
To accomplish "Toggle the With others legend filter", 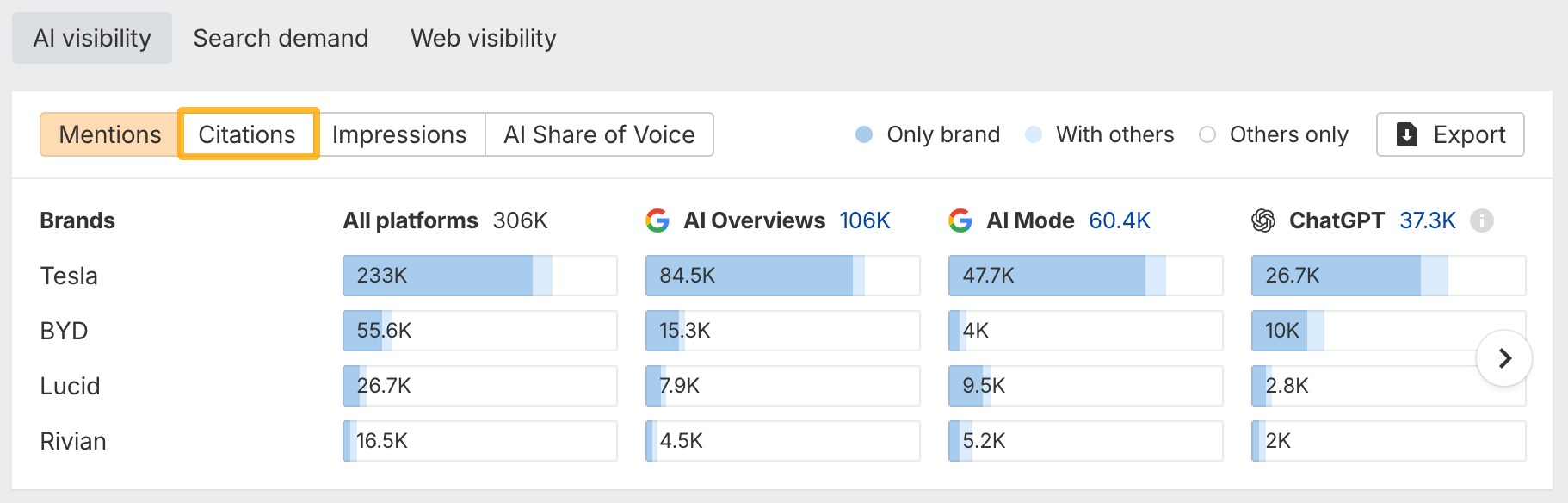I will [x=1099, y=134].
